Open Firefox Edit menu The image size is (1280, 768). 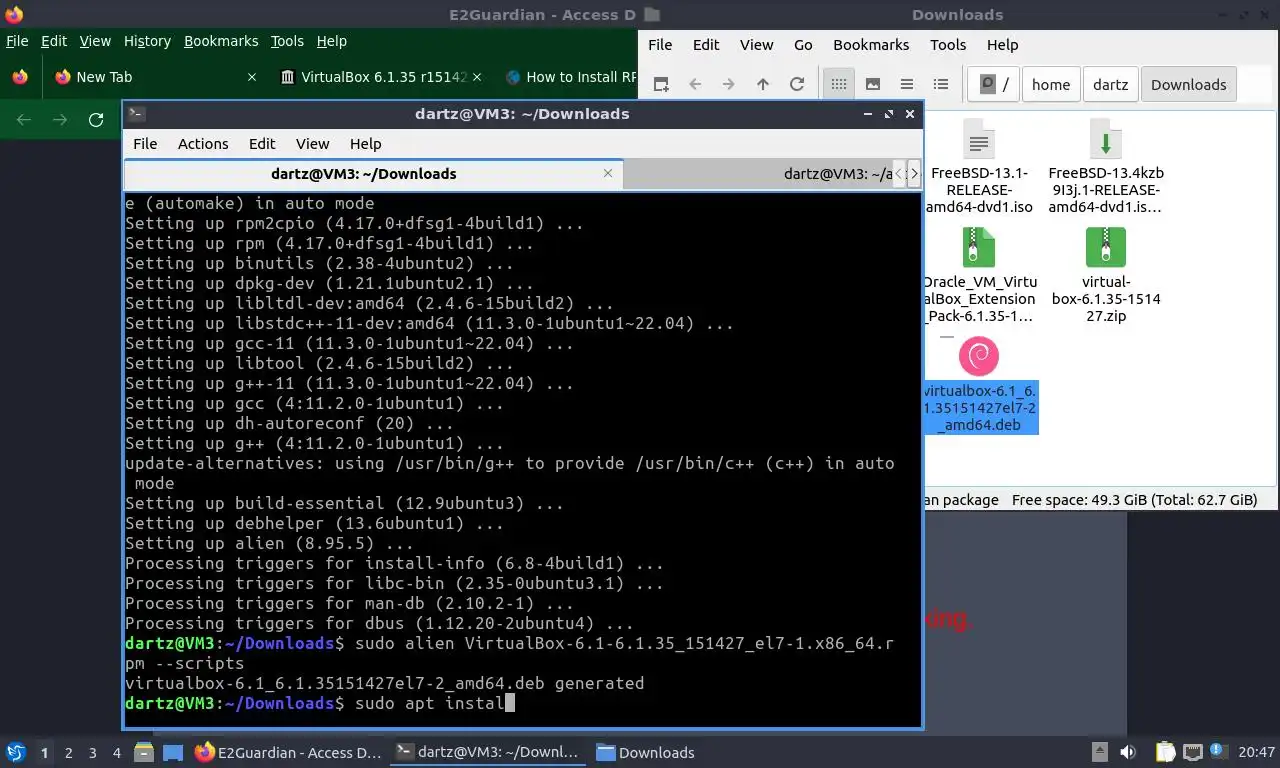tap(54, 41)
